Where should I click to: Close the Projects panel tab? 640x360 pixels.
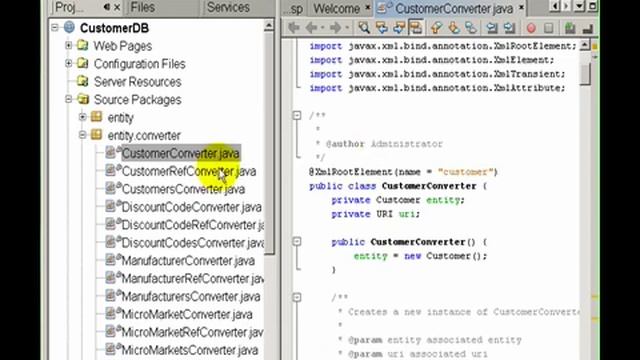[117, 7]
